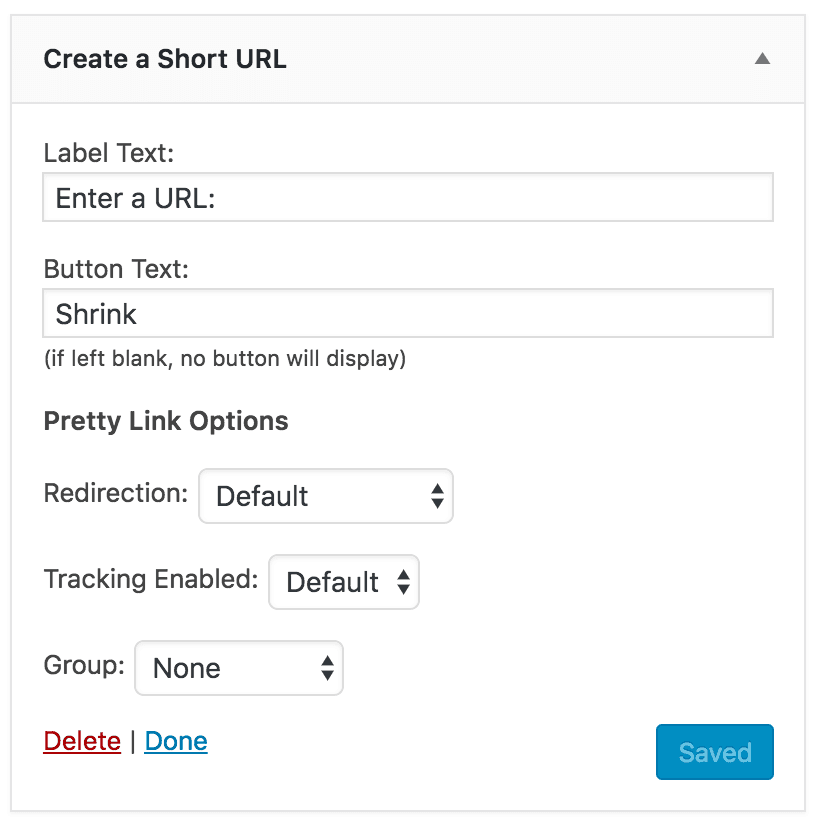818x826 pixels.
Task: Click the collapse triangle in the widget header
Action: point(762,59)
